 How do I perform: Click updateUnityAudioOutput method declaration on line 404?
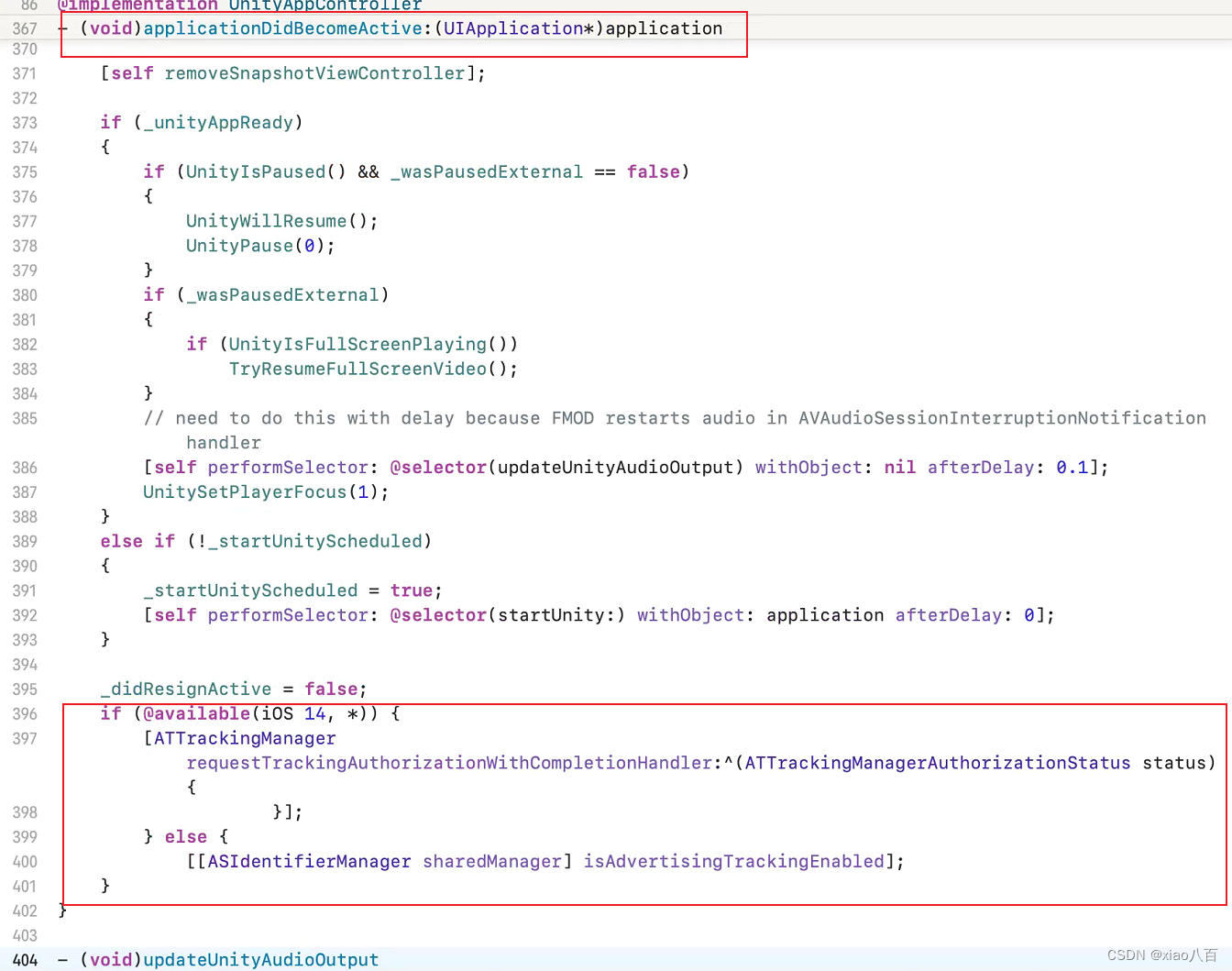[260, 960]
